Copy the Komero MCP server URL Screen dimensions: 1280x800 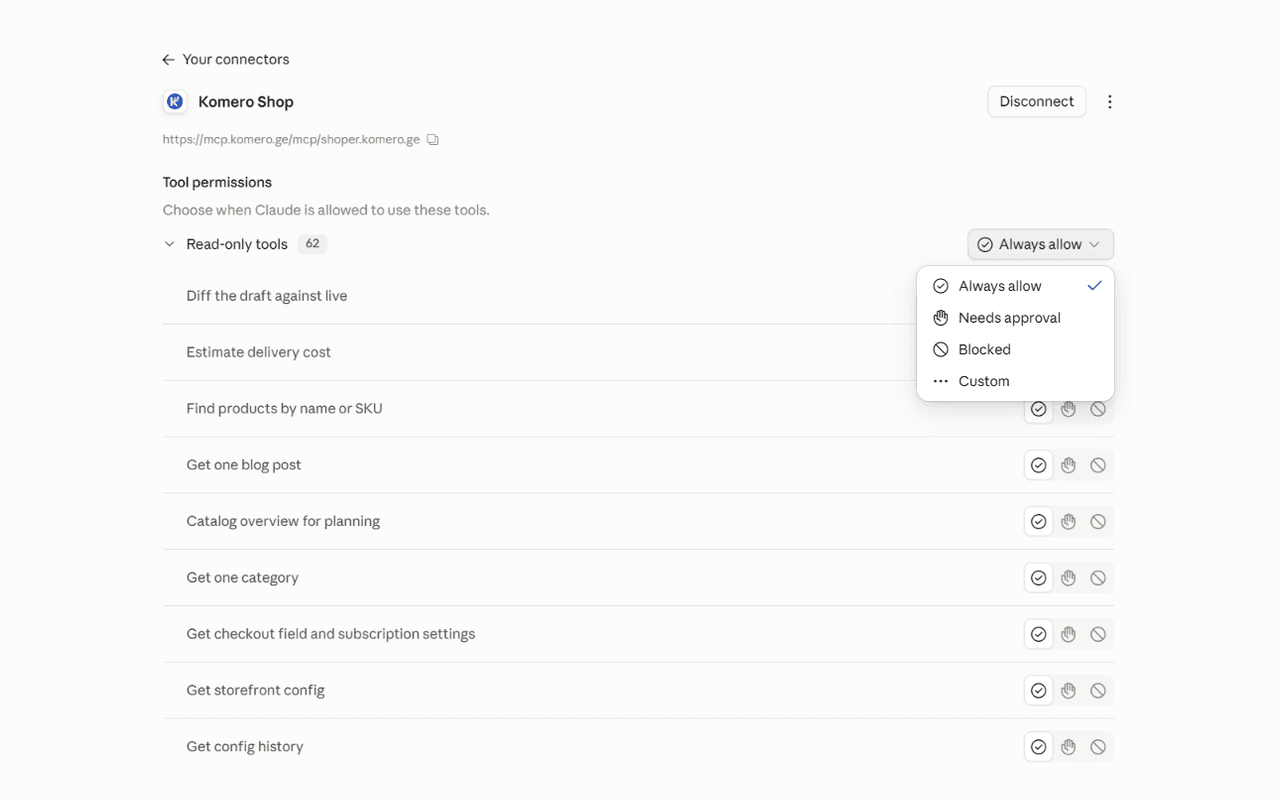click(x=433, y=140)
